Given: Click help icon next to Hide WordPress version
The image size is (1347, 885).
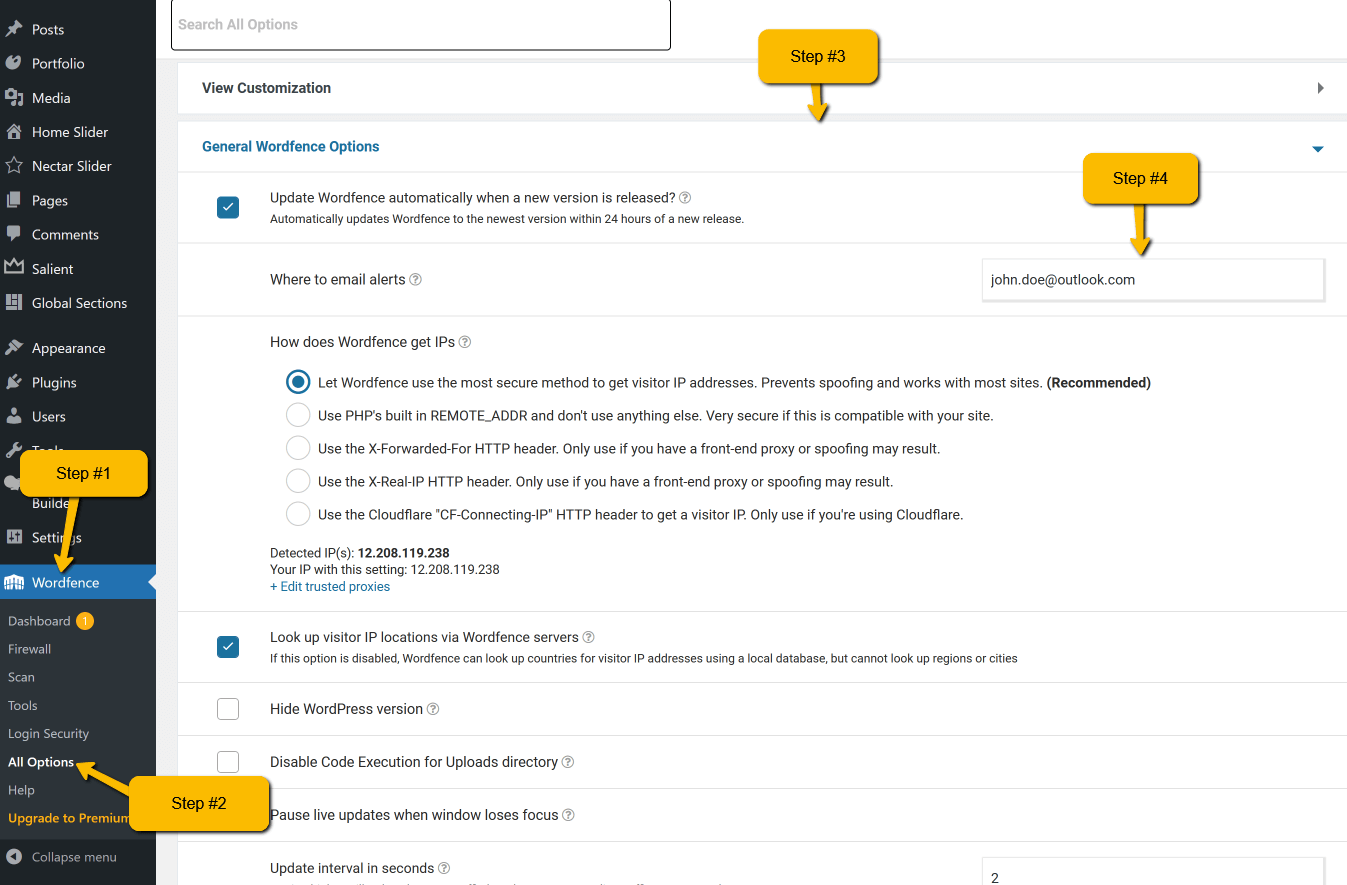Looking at the screenshot, I should click(x=433, y=709).
